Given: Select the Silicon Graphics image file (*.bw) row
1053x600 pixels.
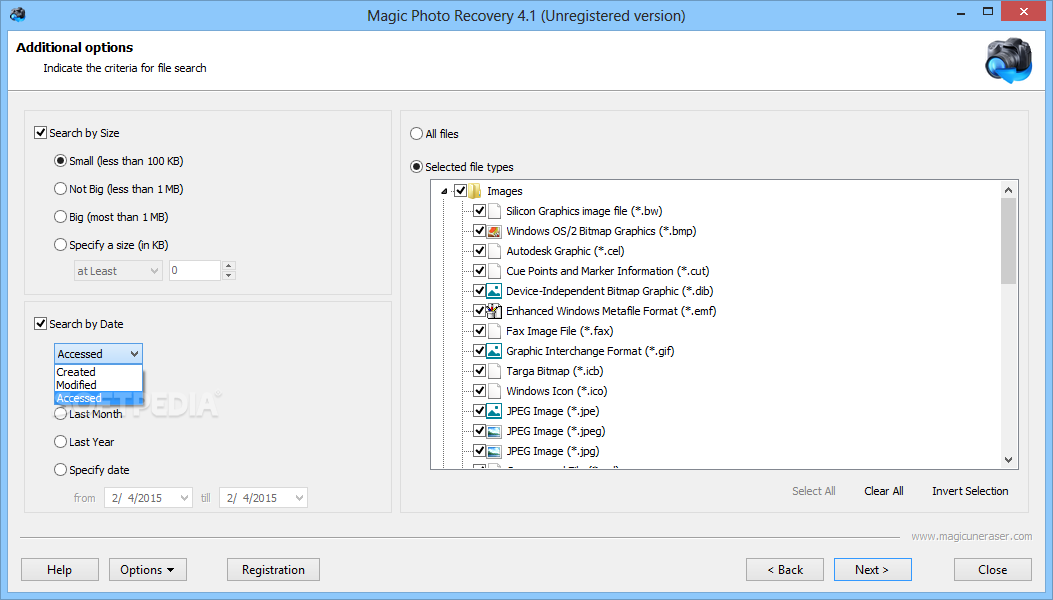Looking at the screenshot, I should [x=584, y=211].
